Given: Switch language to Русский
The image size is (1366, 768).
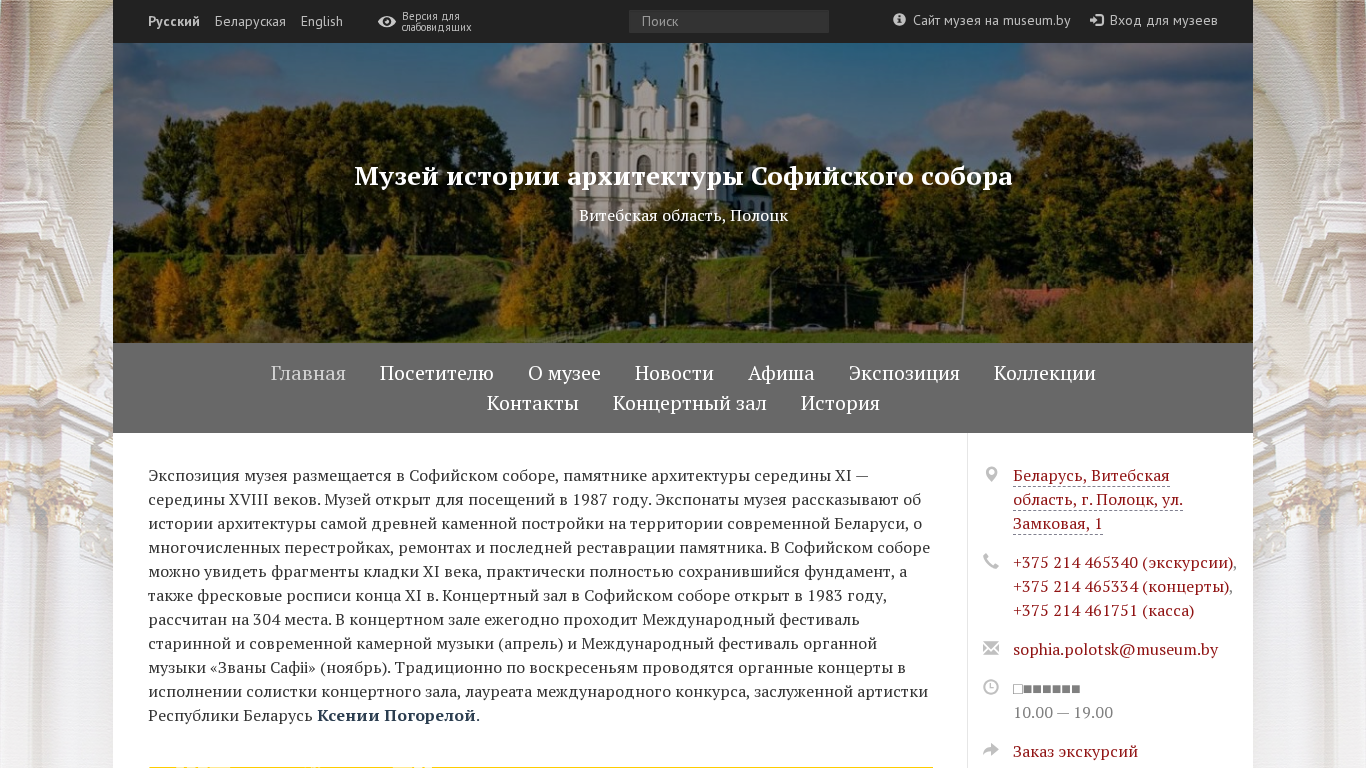Looking at the screenshot, I should tap(174, 21).
